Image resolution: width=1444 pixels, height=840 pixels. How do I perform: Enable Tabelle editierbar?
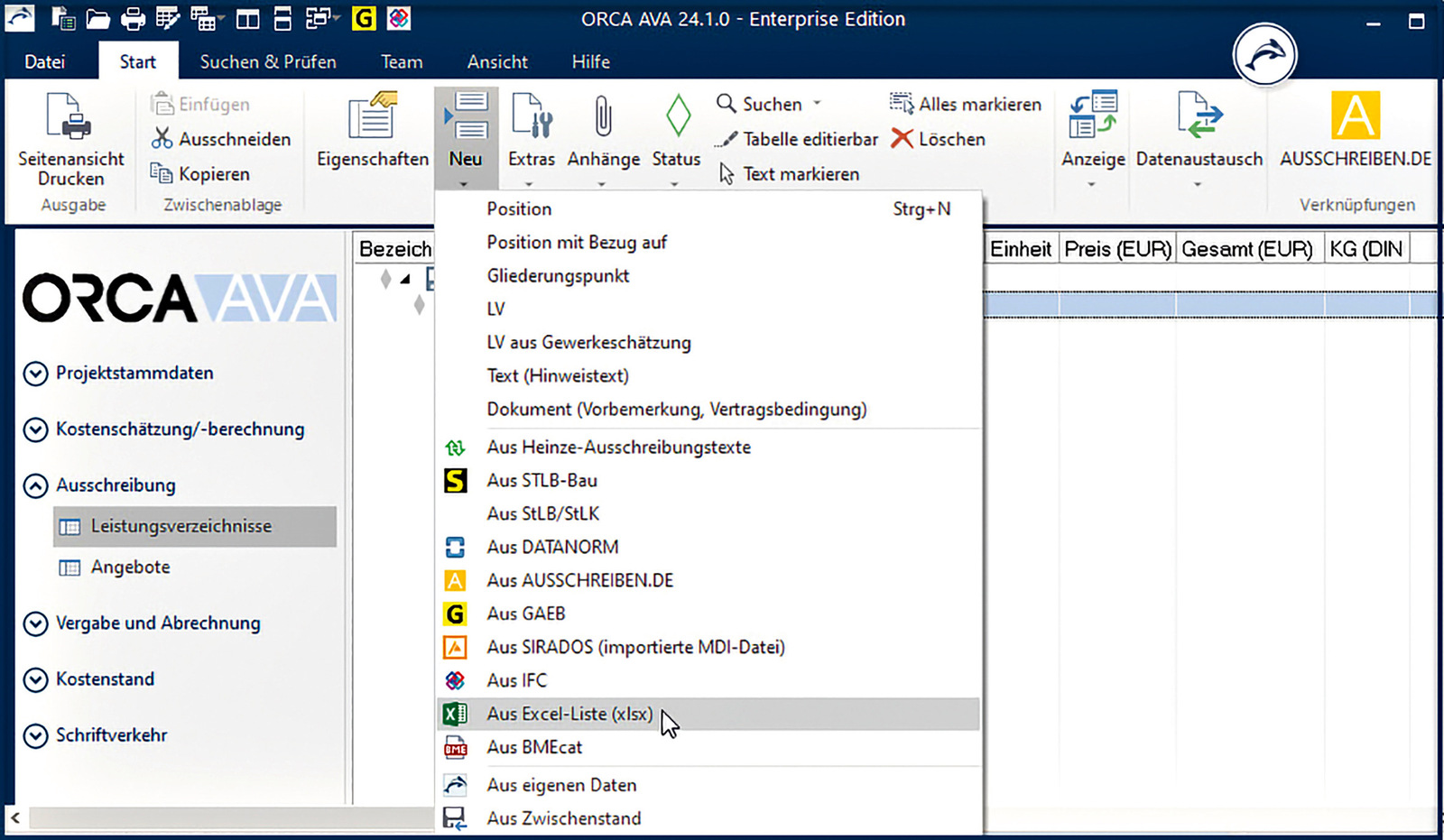point(810,139)
